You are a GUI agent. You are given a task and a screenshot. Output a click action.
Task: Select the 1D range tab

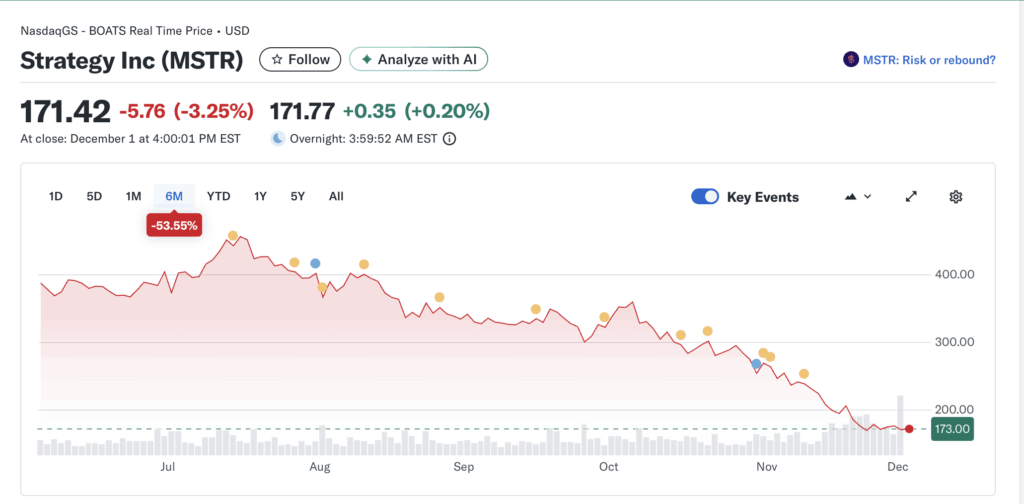(56, 196)
